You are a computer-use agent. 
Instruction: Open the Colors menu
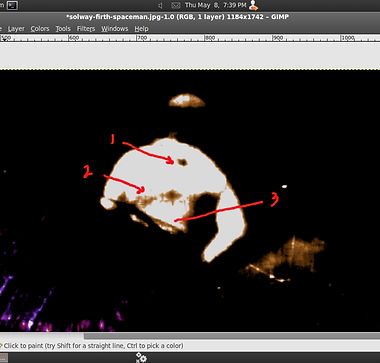(40, 29)
